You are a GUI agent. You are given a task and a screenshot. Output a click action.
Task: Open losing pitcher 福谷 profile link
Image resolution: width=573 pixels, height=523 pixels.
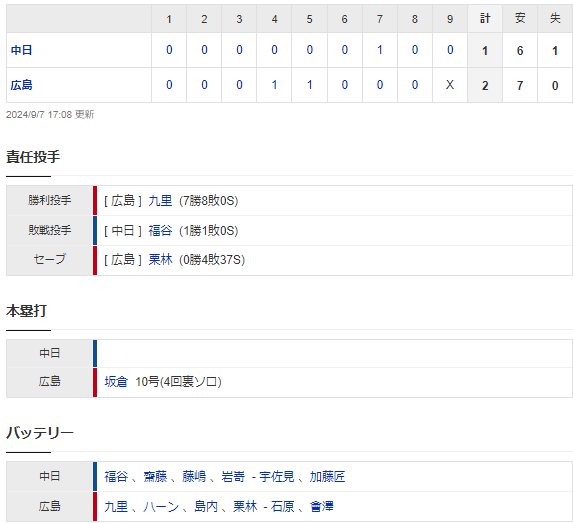tap(160, 231)
